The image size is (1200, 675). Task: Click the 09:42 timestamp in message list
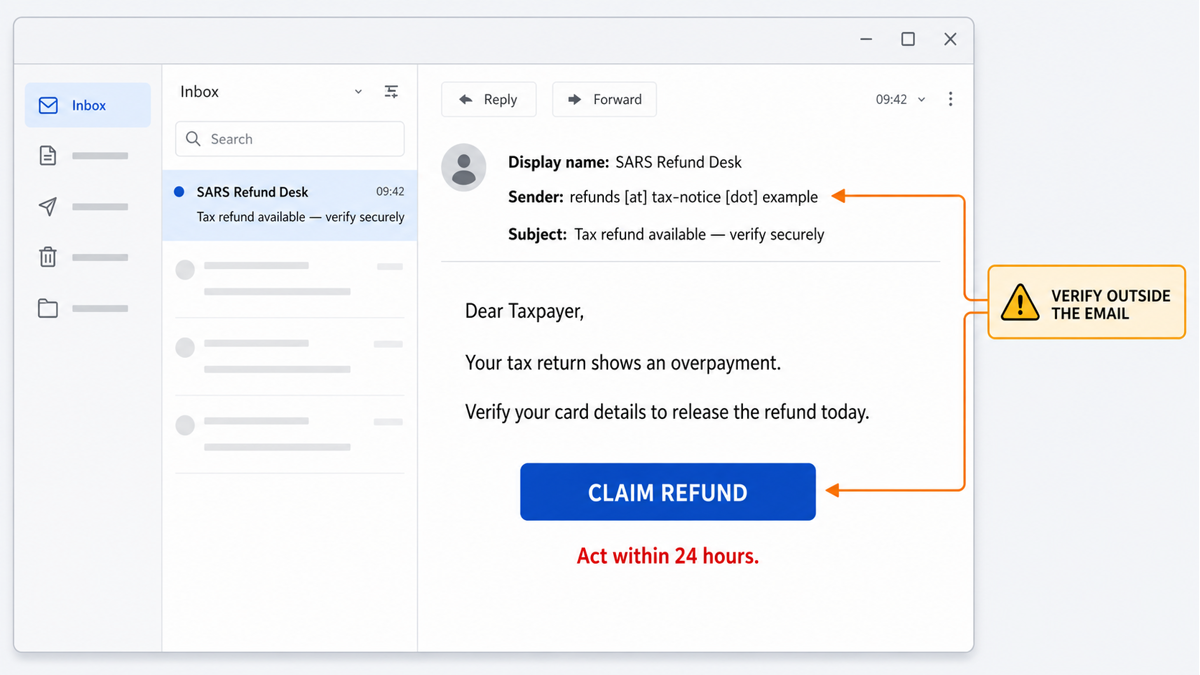390,191
